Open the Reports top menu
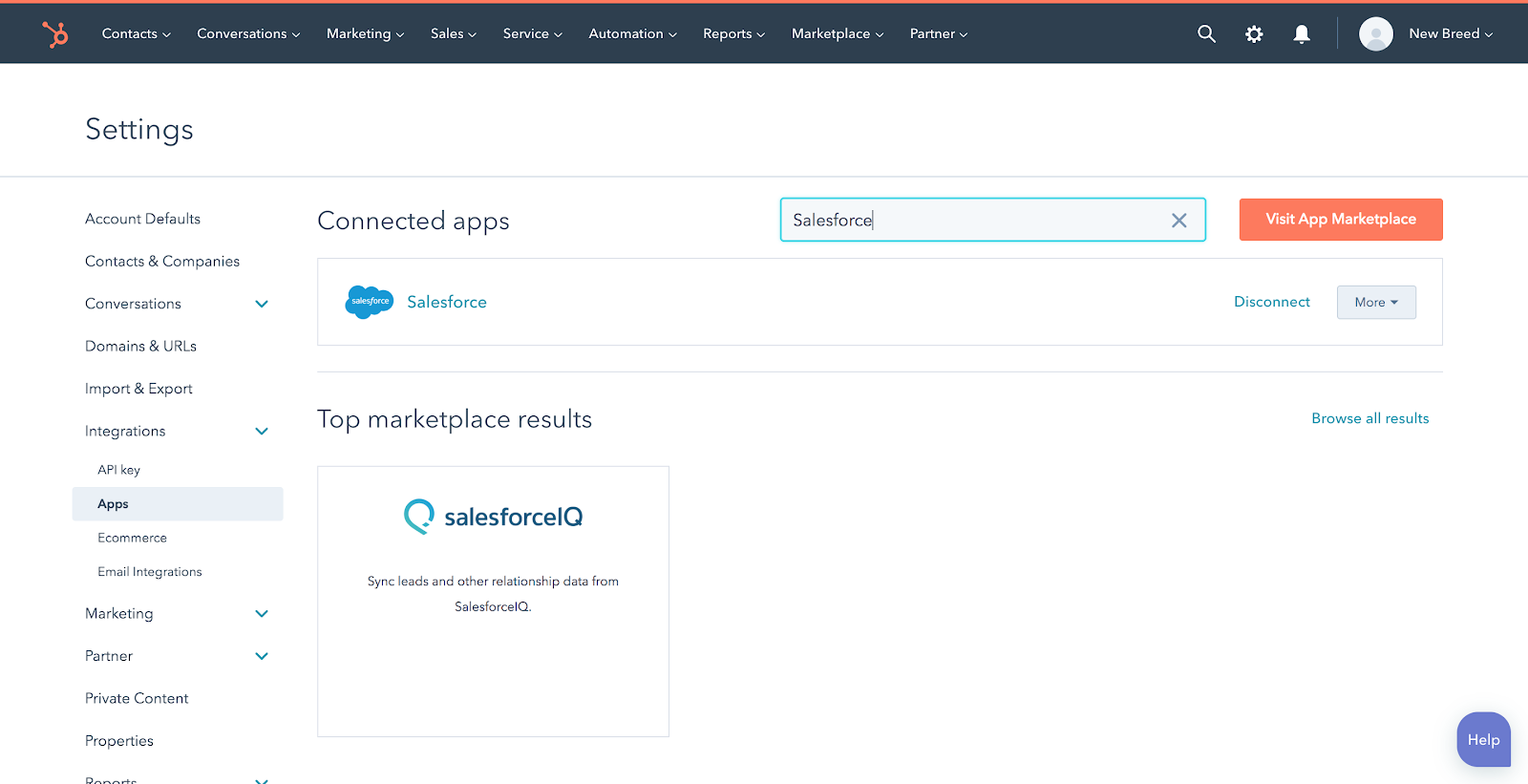The height and width of the screenshot is (784, 1528). pyautogui.click(x=733, y=33)
